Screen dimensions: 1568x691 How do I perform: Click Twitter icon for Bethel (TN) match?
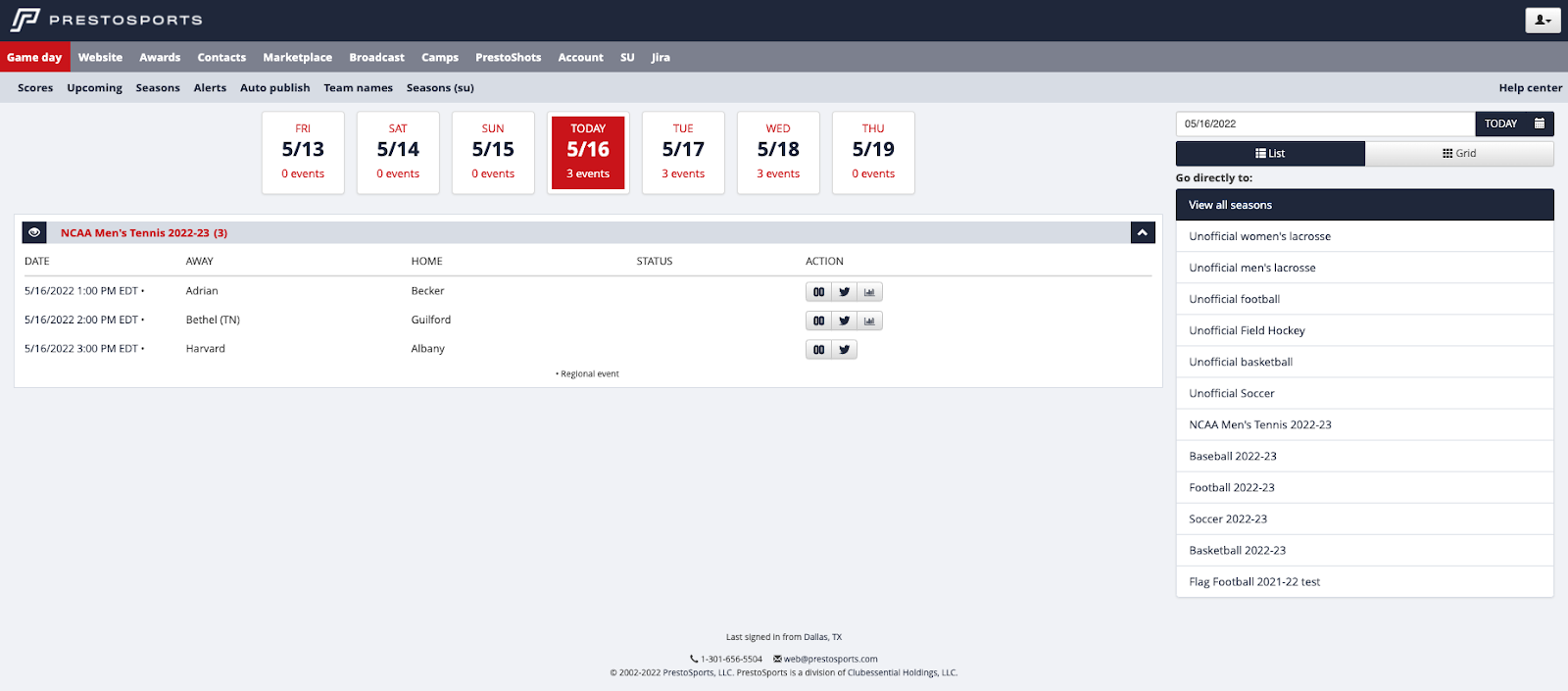(844, 321)
